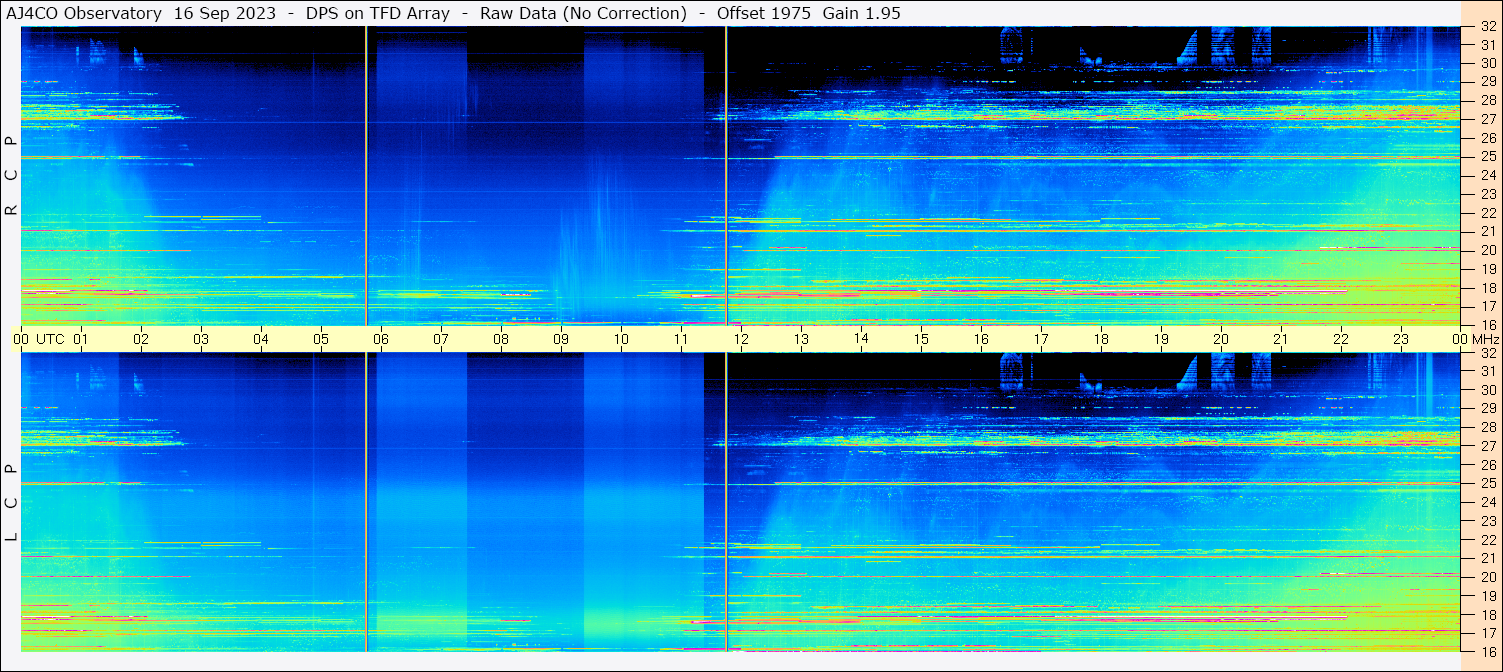Image resolution: width=1503 pixels, height=672 pixels.
Task: Click the 27 MHz label on RCP scale
Action: tap(1487, 120)
